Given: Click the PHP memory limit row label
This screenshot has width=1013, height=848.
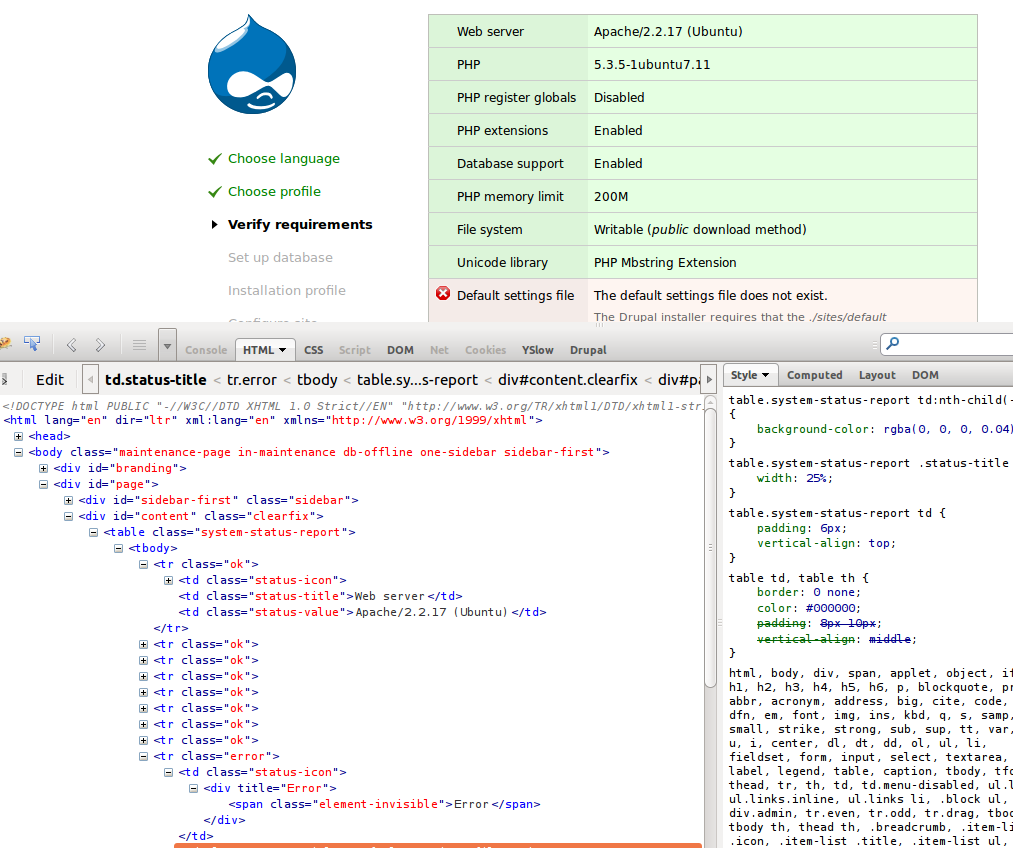Looking at the screenshot, I should (510, 196).
